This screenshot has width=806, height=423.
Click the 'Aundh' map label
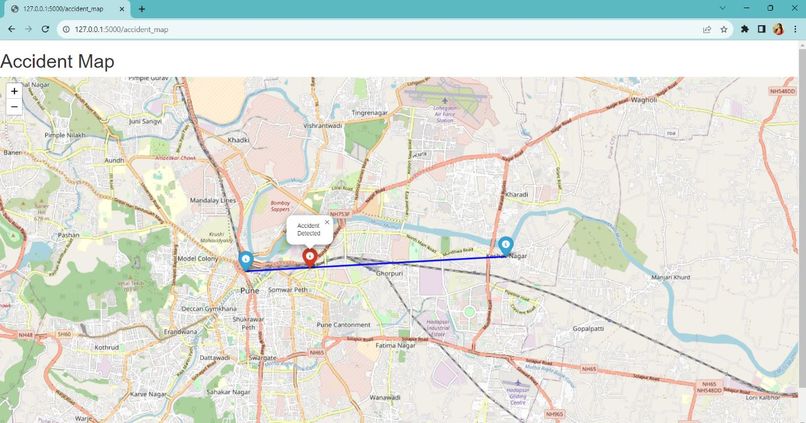tap(114, 160)
